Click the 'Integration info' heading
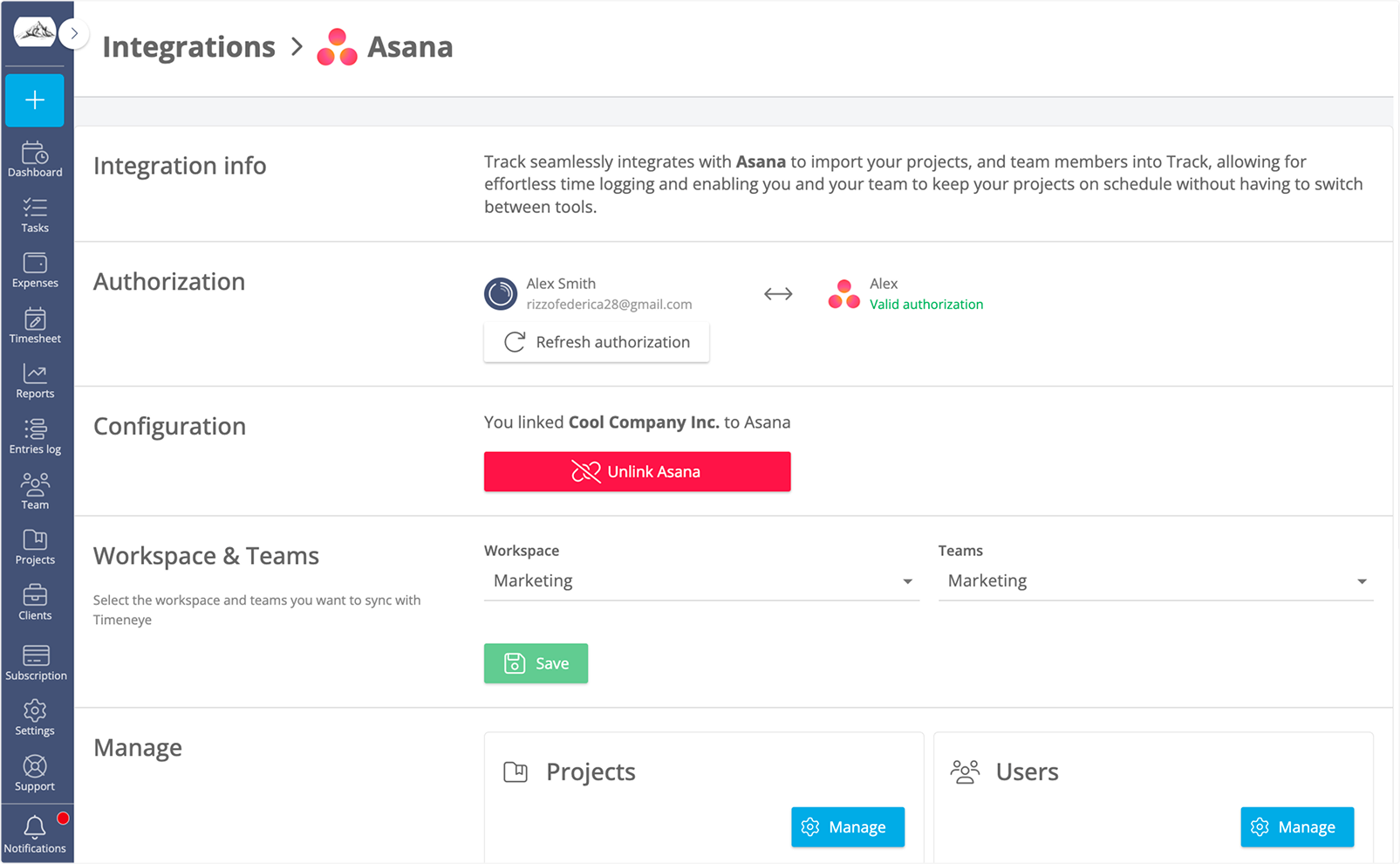1400x864 pixels. [x=180, y=166]
